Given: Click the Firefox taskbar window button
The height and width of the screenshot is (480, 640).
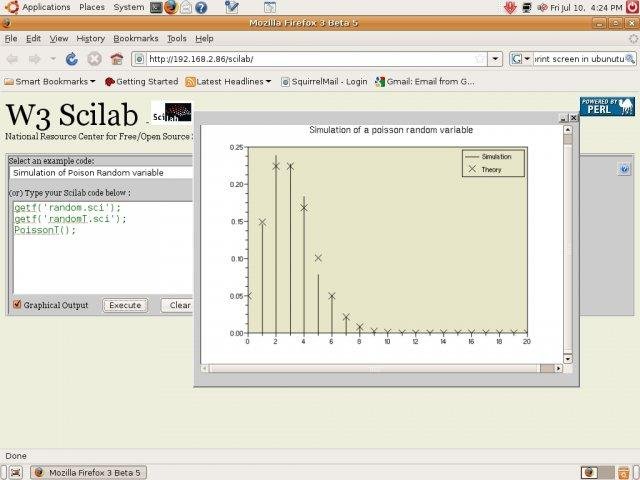Looking at the screenshot, I should pyautogui.click(x=89, y=472).
